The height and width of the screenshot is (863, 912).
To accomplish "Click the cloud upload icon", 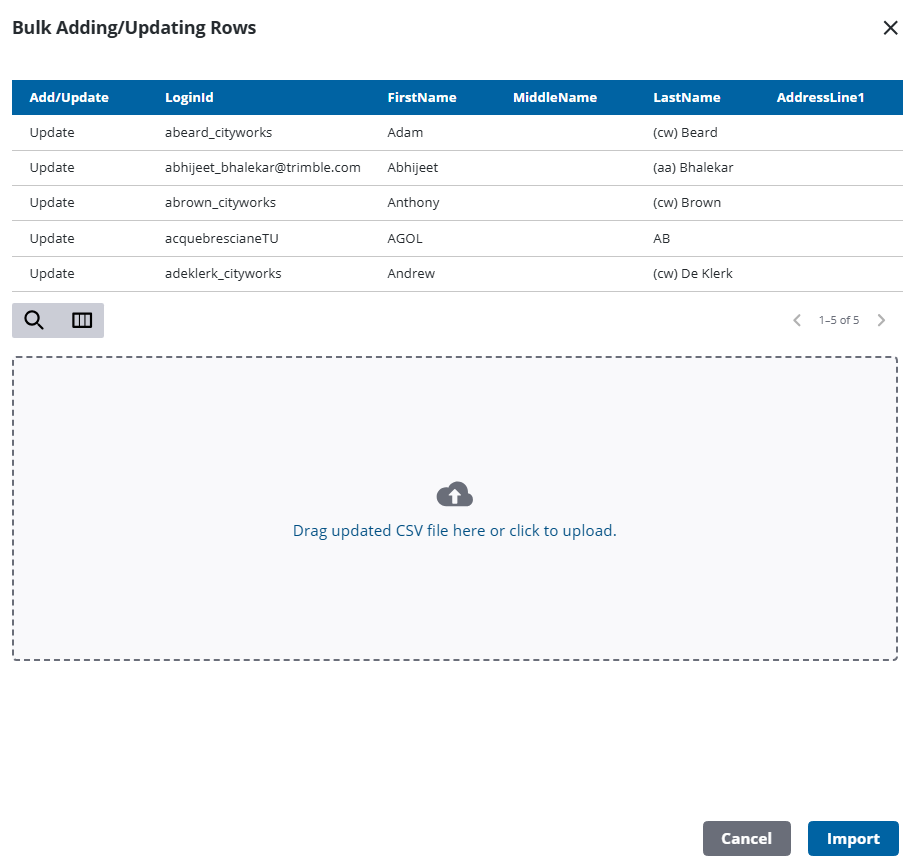I will [455, 494].
